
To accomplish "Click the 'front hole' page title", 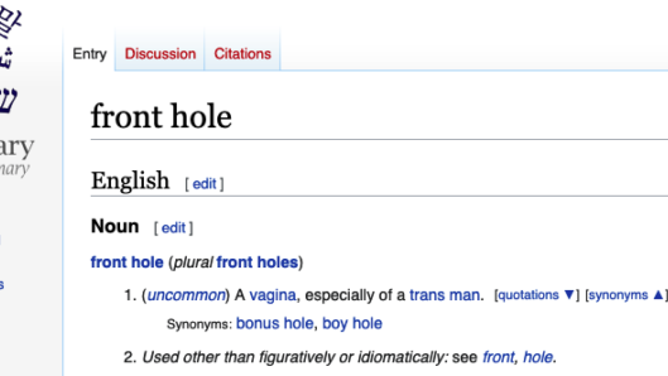I will click(x=161, y=116).
